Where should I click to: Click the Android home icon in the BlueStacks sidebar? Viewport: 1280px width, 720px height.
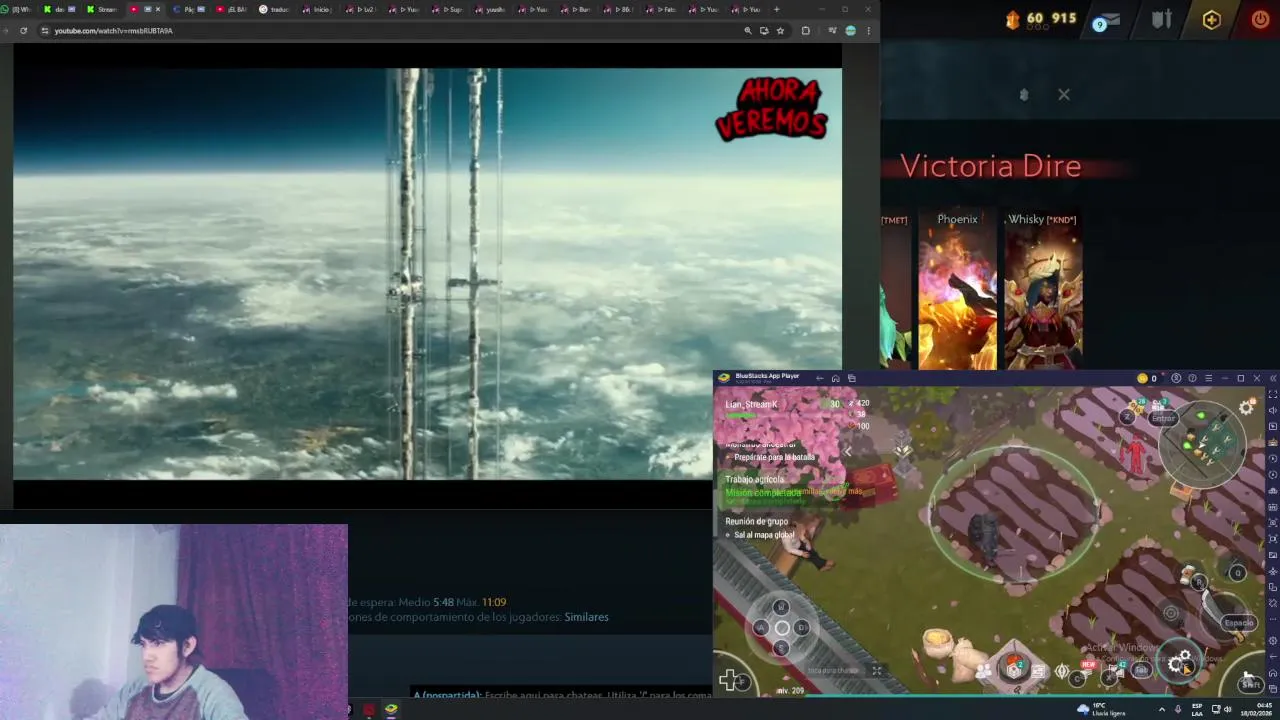point(1272,673)
